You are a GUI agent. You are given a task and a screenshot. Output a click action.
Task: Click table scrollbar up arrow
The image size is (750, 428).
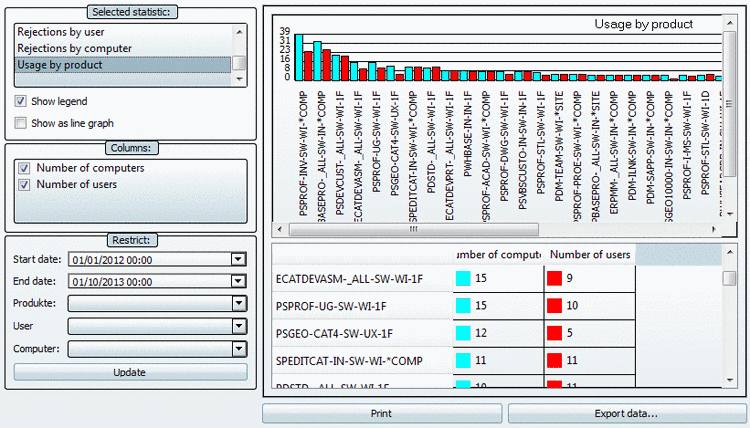729,252
